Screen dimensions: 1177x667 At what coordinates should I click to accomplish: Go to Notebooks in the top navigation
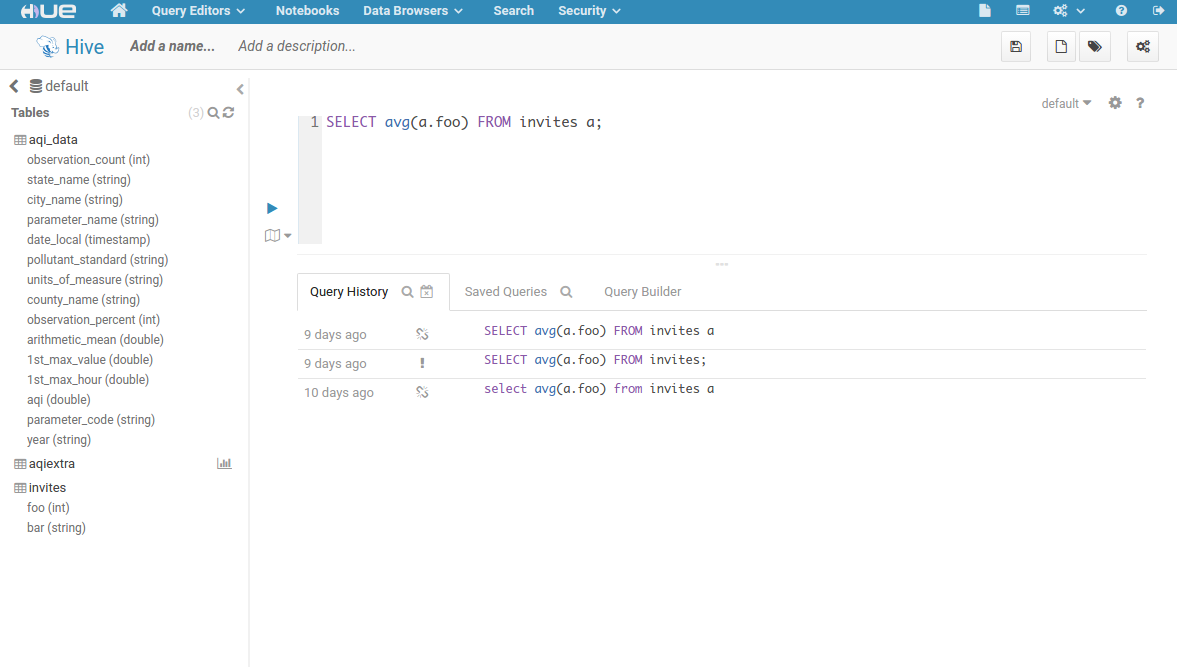click(307, 11)
